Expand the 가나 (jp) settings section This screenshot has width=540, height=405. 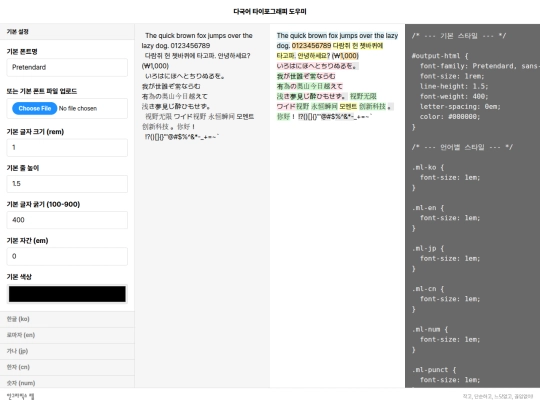[x=67, y=351]
